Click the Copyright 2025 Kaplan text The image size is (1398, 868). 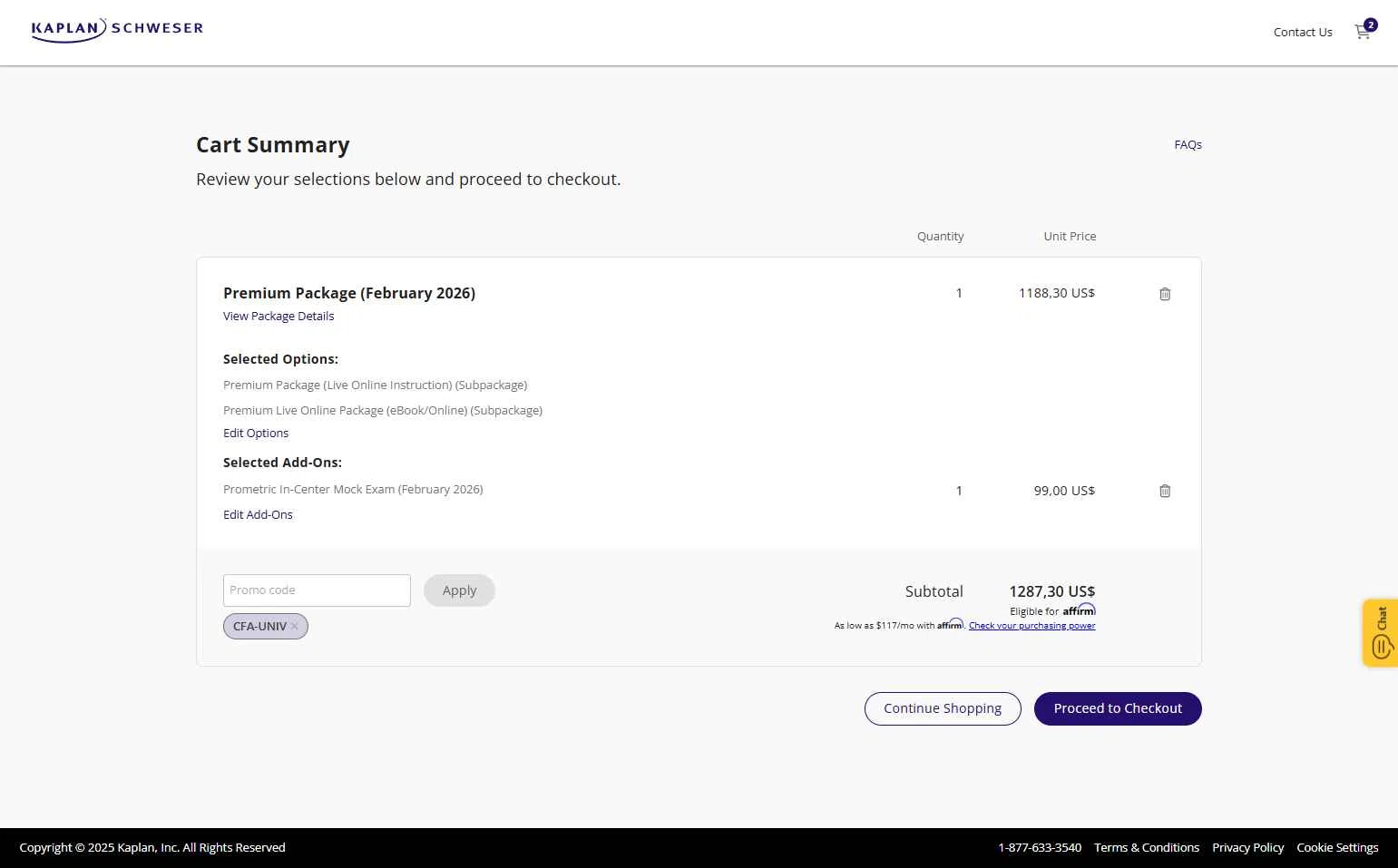click(152, 847)
